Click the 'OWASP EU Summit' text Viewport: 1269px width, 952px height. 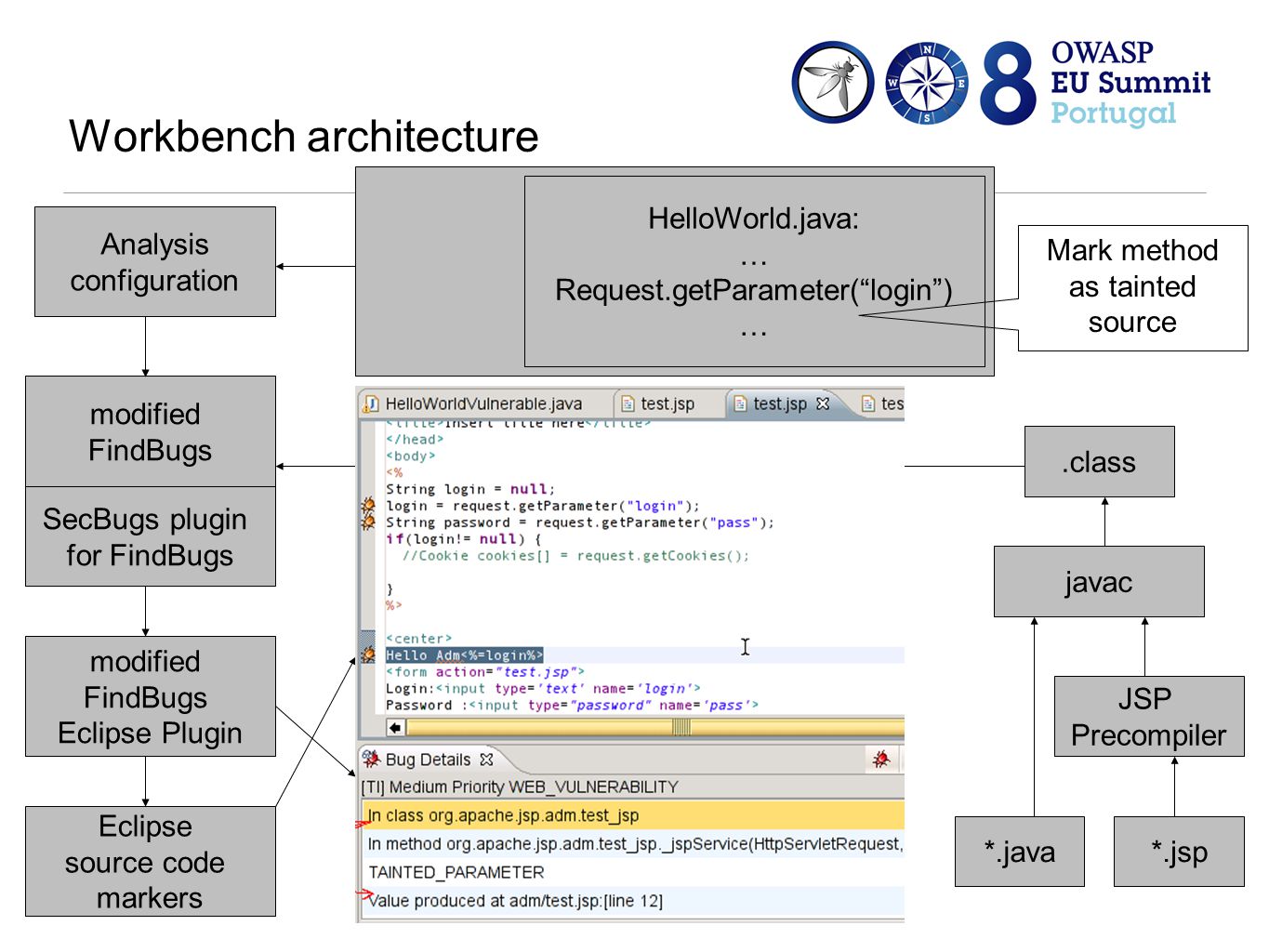(x=1131, y=68)
